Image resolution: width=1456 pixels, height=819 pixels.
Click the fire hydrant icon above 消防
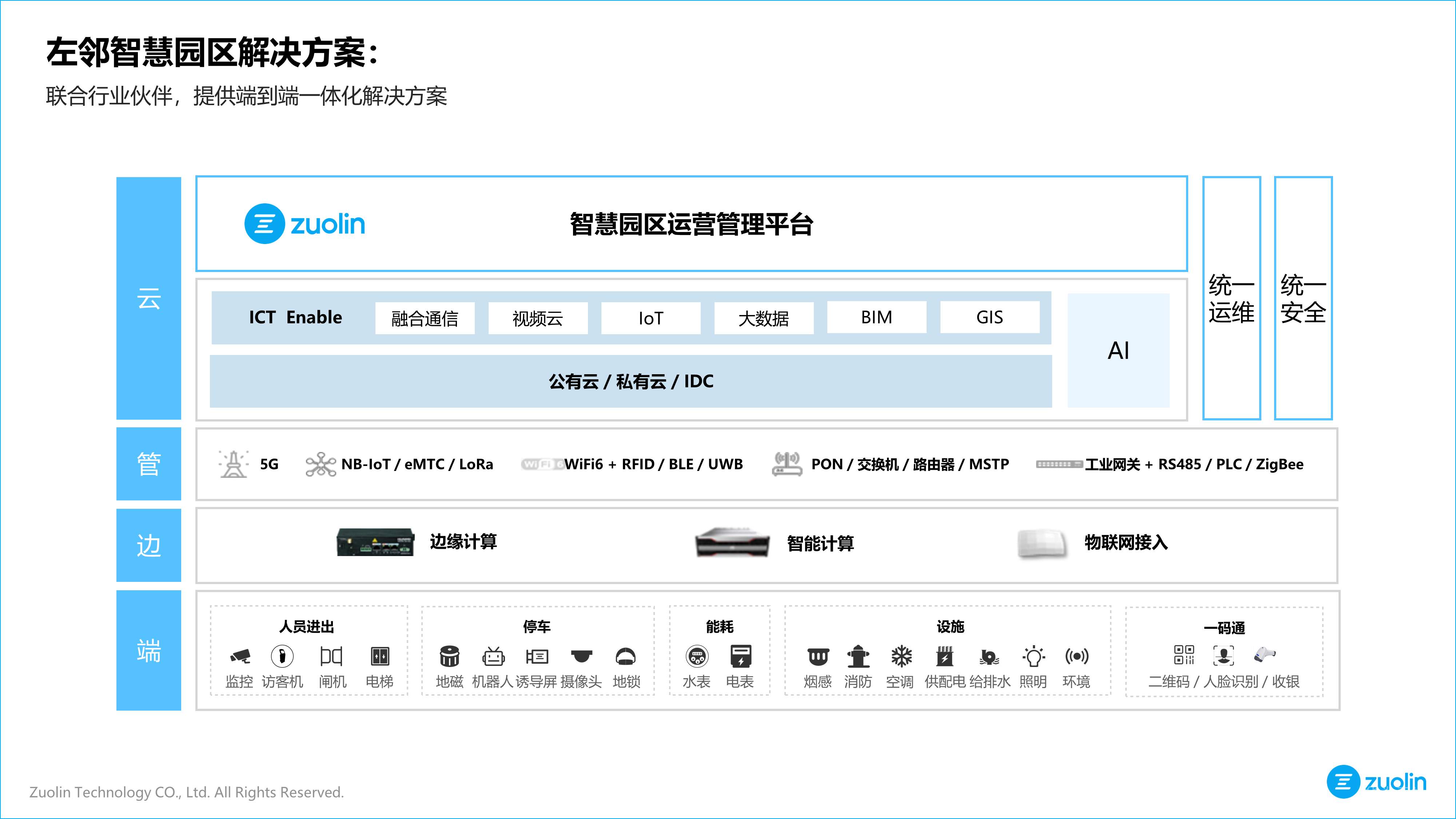click(x=858, y=656)
